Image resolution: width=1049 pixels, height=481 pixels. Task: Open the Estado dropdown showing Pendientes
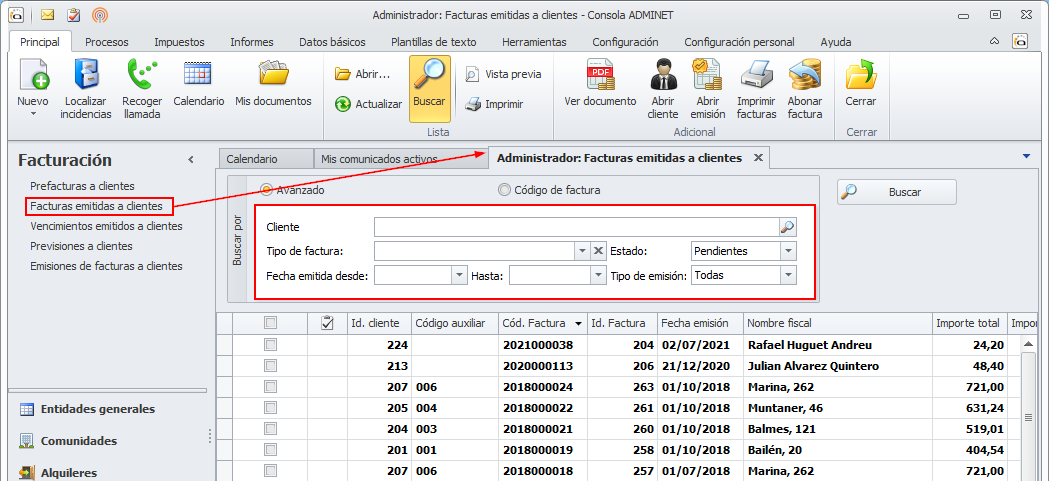click(x=788, y=252)
